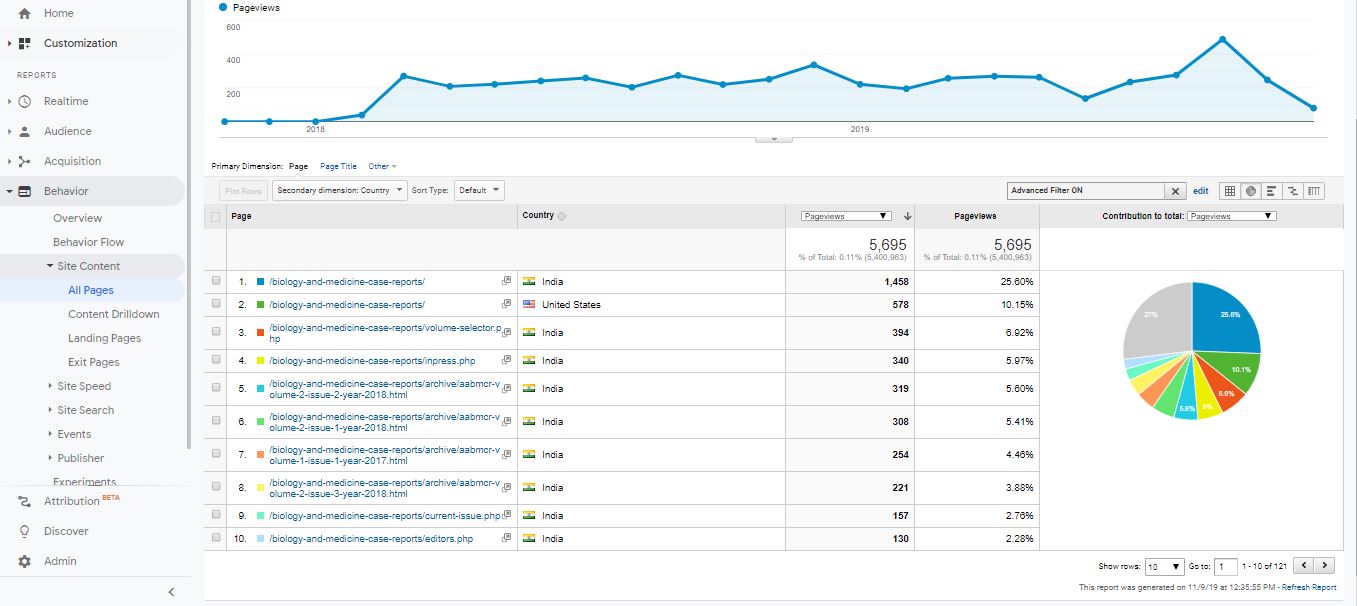The image size is (1357, 606).
Task: Switch to the Data table view icon
Action: pos(1230,191)
